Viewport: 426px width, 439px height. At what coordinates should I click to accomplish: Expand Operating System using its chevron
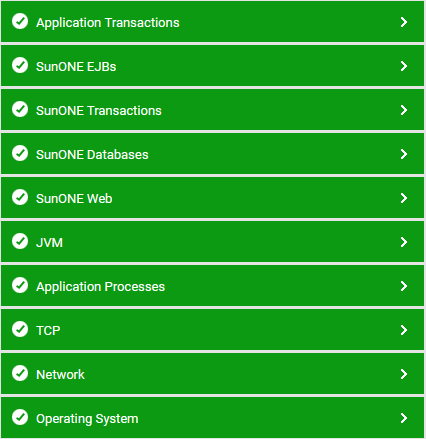pyautogui.click(x=404, y=418)
